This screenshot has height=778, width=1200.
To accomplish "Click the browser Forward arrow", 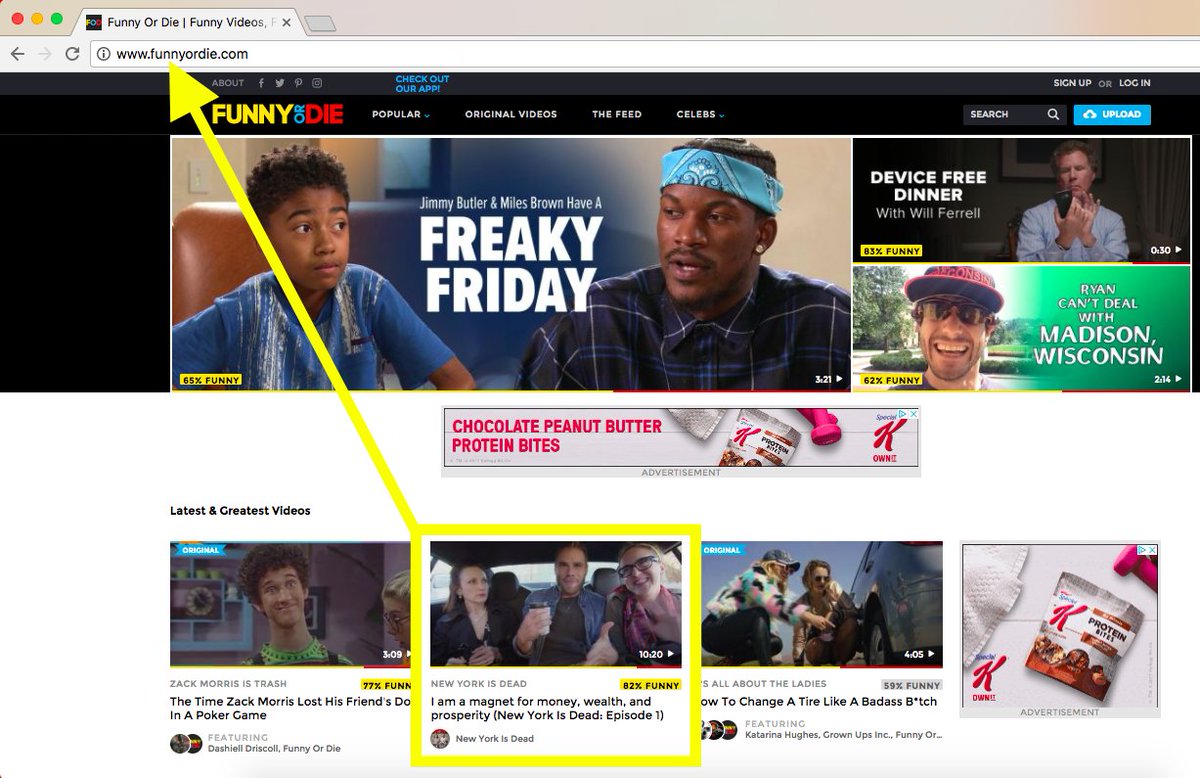I will tap(45, 54).
